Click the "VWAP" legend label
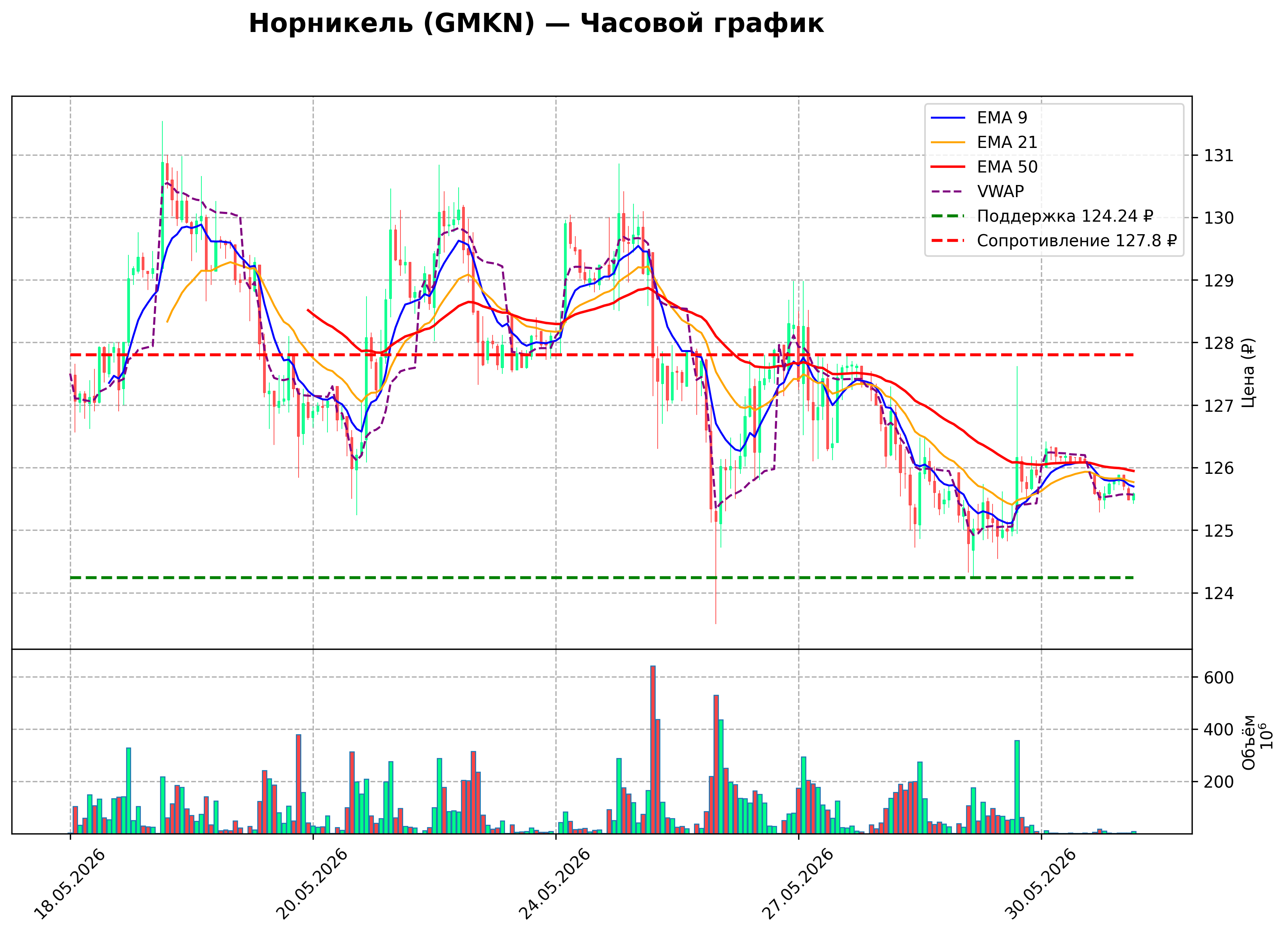Viewport: 1288px width, 934px height. [x=1000, y=191]
